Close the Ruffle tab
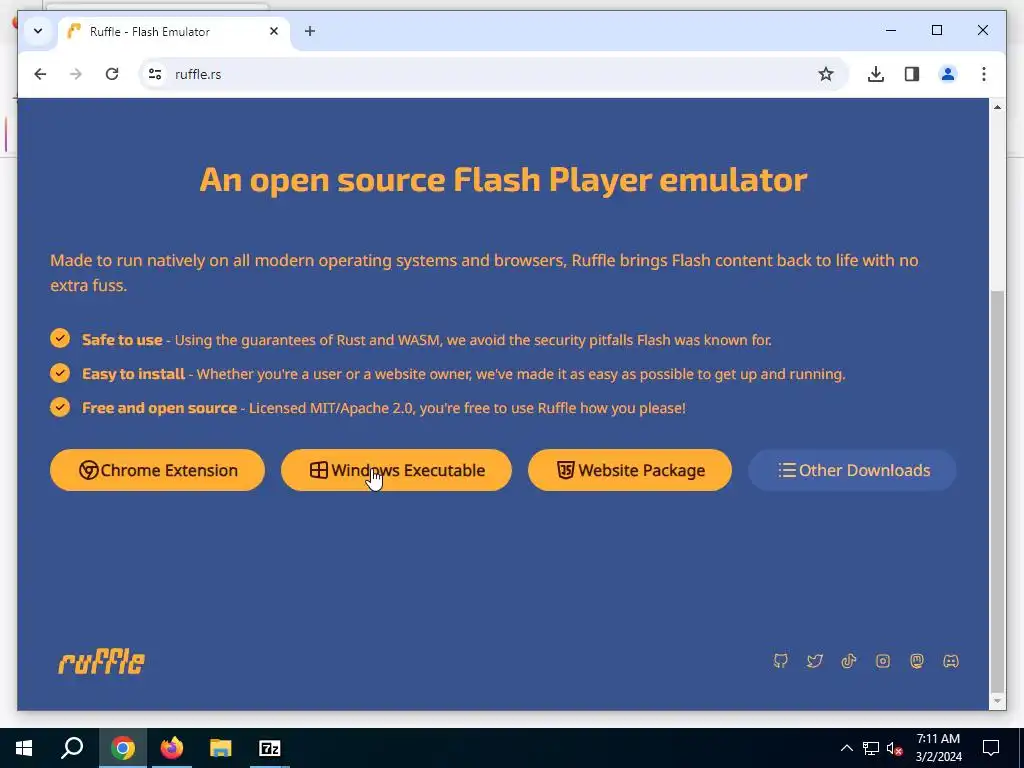 coord(274,31)
